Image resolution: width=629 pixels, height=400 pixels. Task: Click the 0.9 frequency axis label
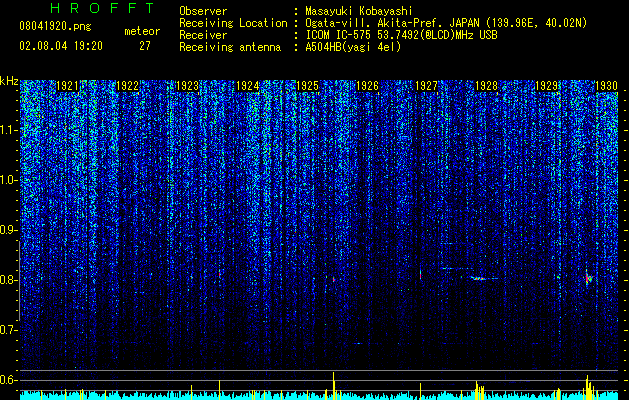[x=9, y=230]
